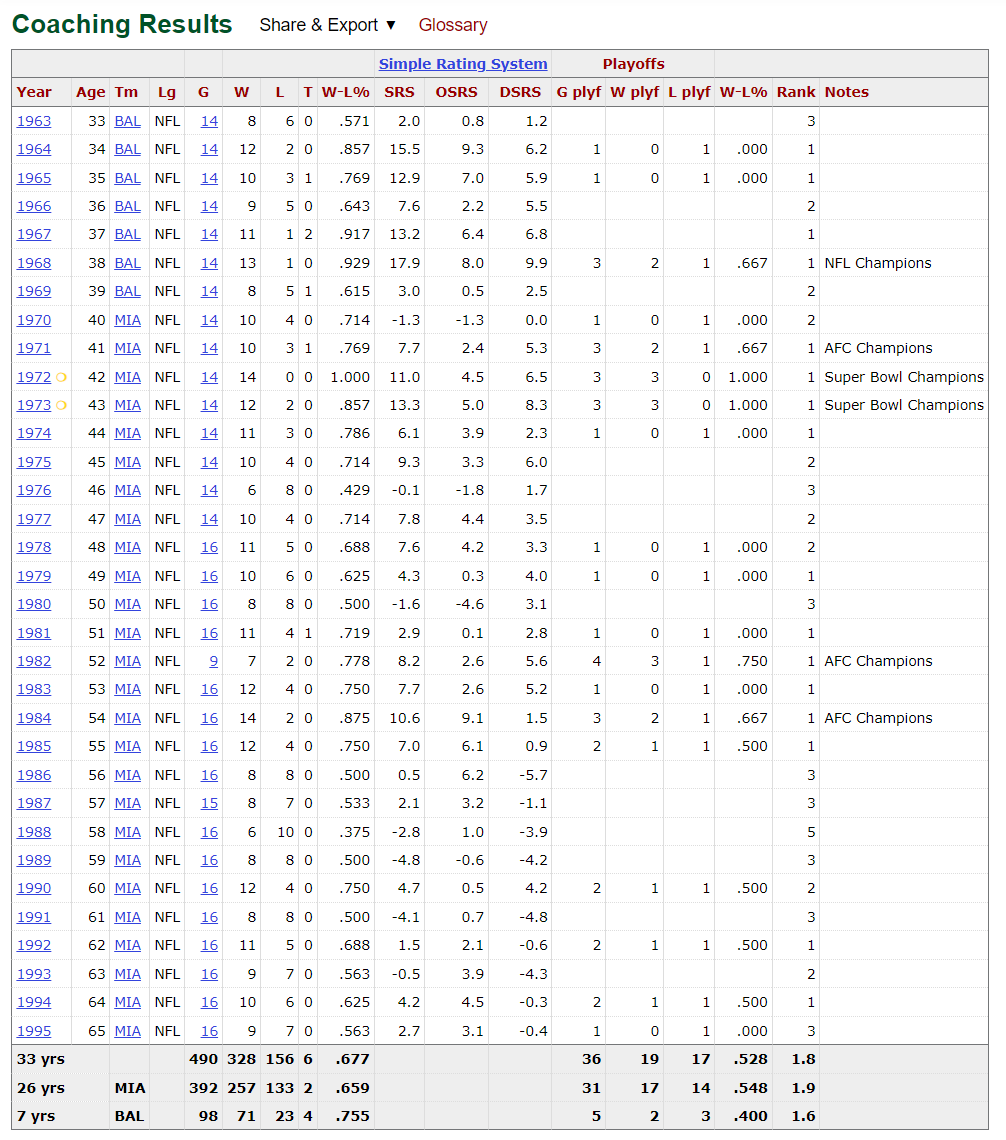This screenshot has width=1006, height=1140.
Task: Open the 1995 season year link
Action: [x=34, y=1031]
